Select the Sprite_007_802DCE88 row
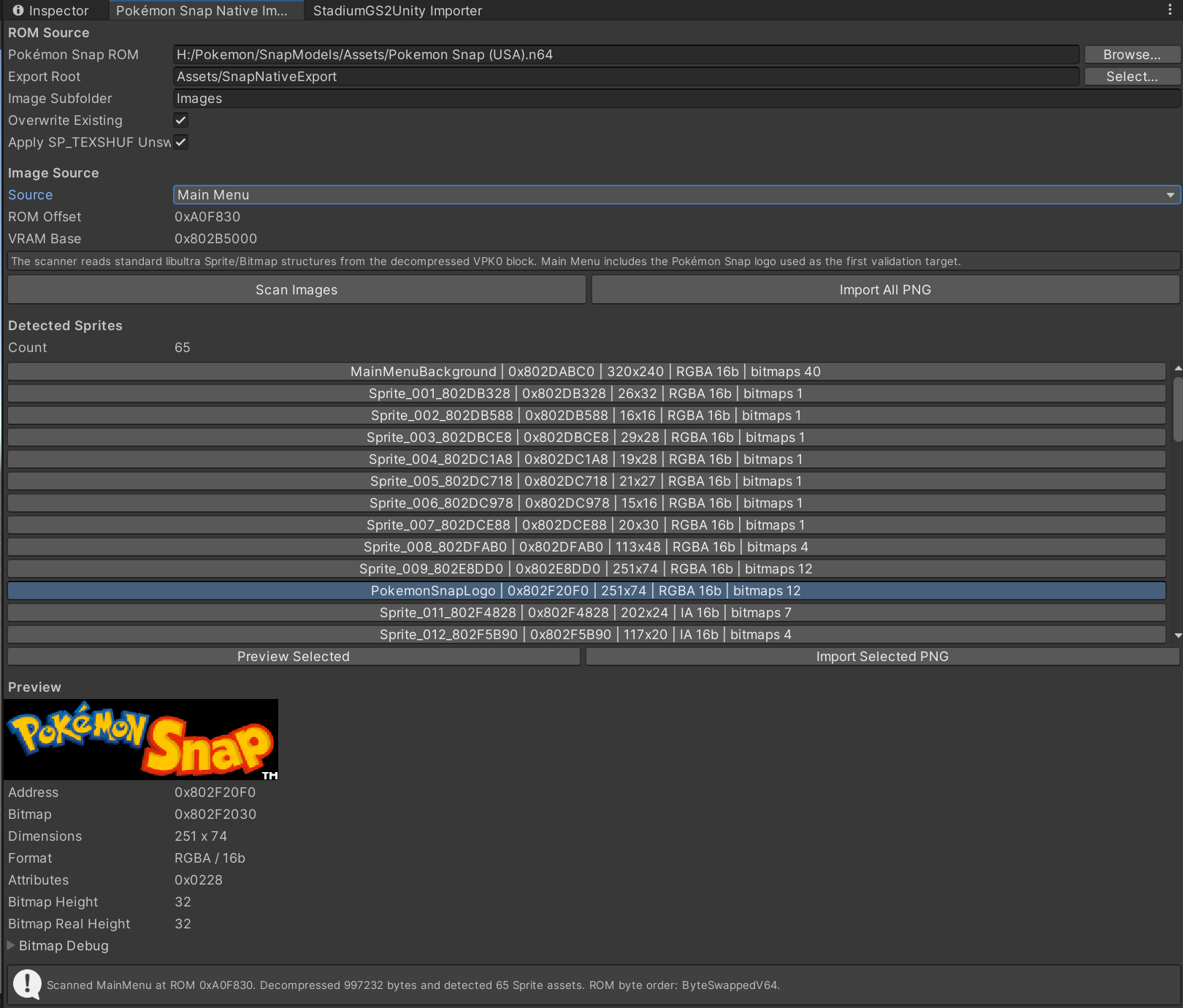Screen dimensions: 1183x1008 [586, 525]
